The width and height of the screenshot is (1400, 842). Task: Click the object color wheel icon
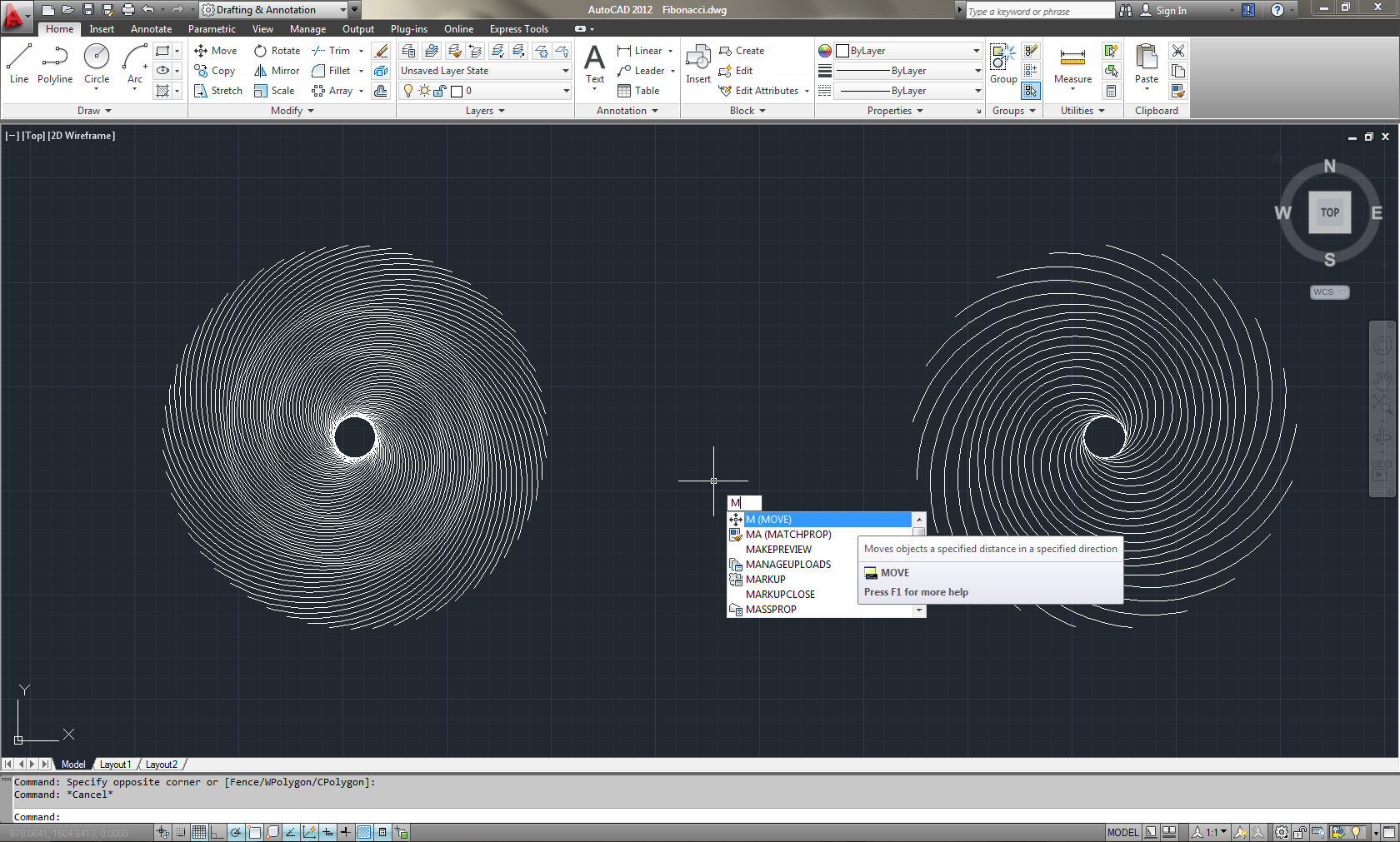pyautogui.click(x=825, y=51)
